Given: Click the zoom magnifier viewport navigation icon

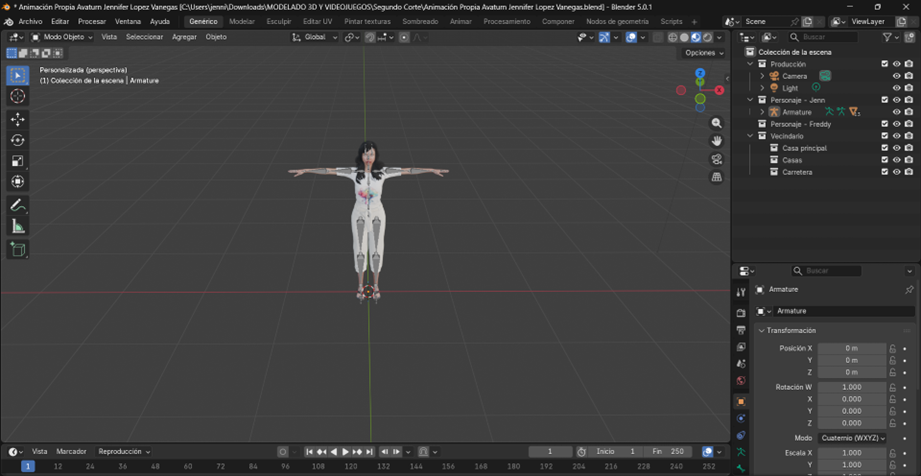Looking at the screenshot, I should (717, 123).
